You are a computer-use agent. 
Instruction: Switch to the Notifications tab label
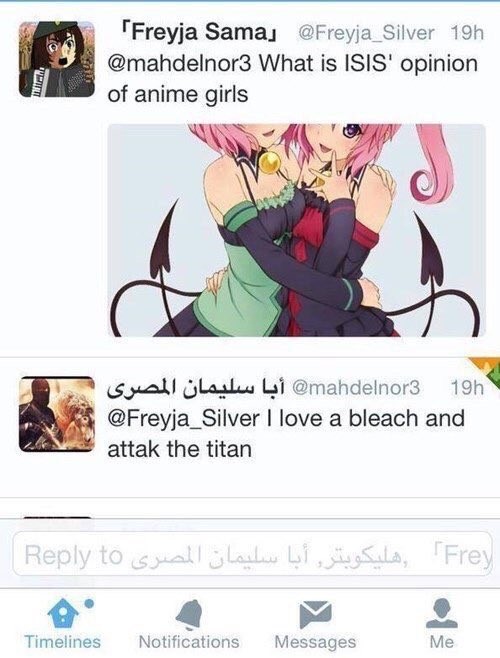(189, 642)
